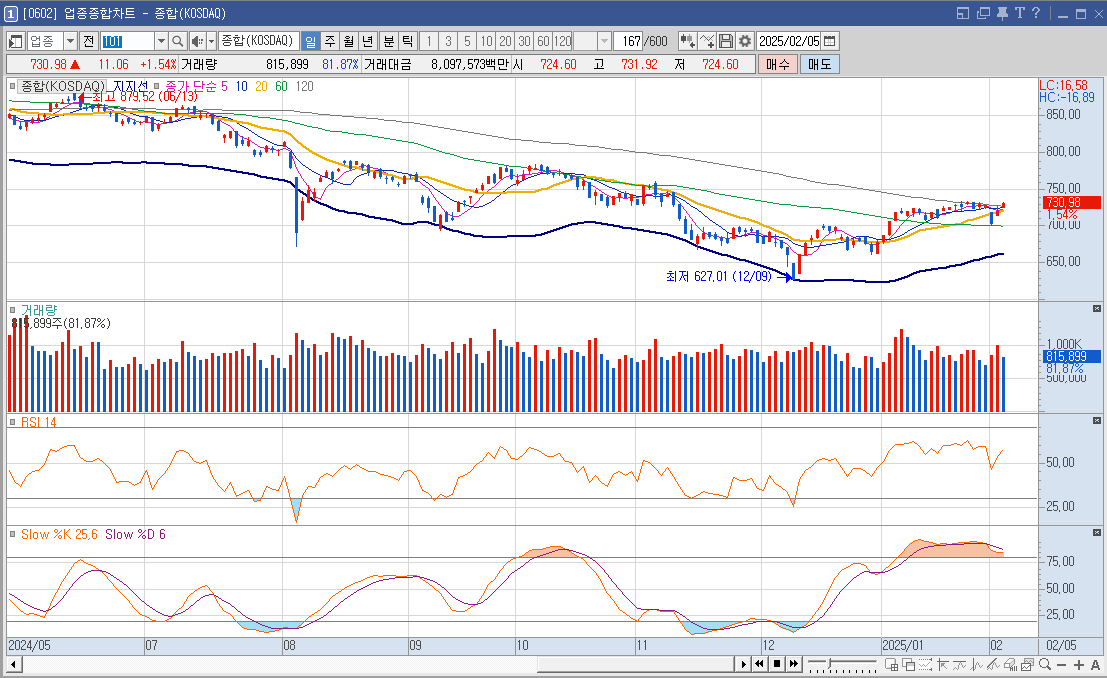Click the 최고 879,52 (06/13) high marker label
Viewport: 1107px width, 678px height.
click(145, 97)
